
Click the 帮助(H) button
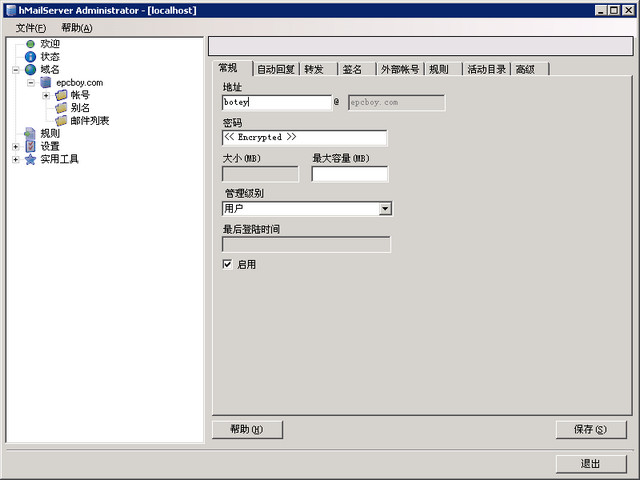pos(247,429)
